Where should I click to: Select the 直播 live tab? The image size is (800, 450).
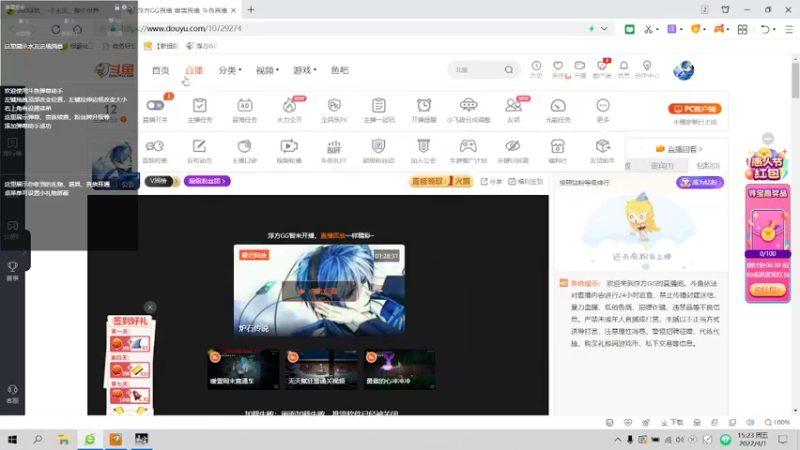[194, 70]
